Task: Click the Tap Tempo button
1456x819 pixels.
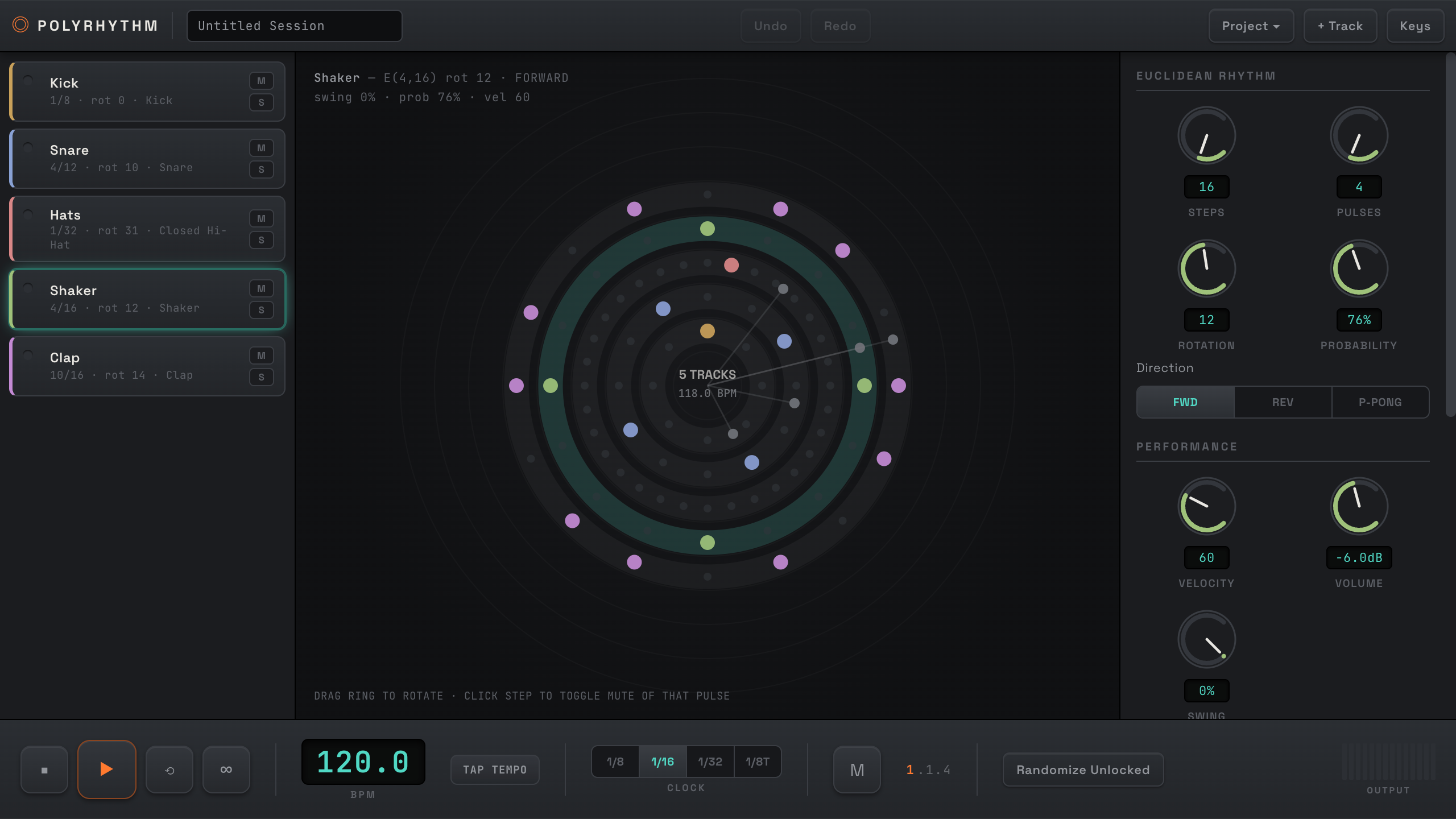Action: (x=495, y=770)
